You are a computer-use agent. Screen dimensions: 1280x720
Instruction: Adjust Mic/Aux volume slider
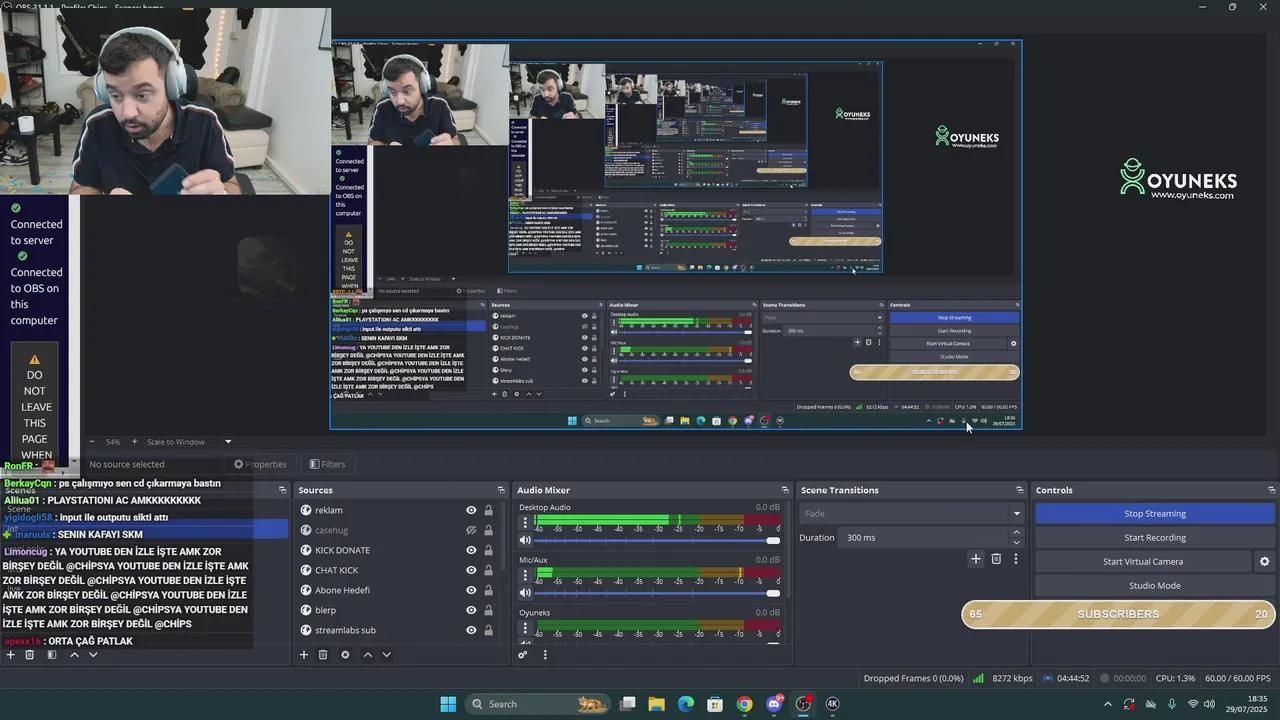[658, 593]
